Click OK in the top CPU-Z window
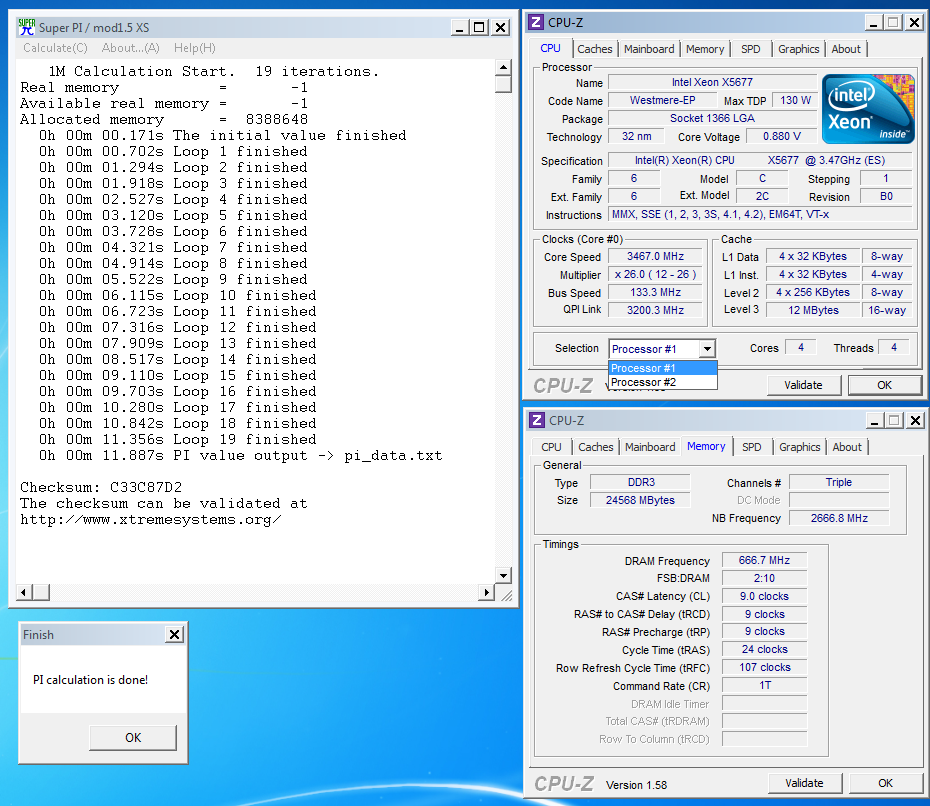Viewport: 930px width, 806px height. 884,385
